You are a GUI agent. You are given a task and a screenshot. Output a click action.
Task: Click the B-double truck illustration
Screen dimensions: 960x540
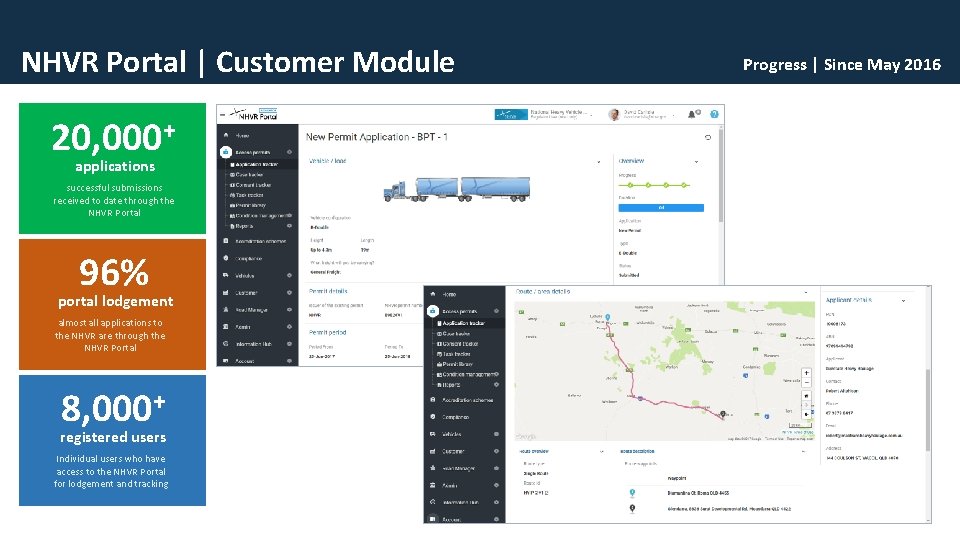(x=457, y=189)
